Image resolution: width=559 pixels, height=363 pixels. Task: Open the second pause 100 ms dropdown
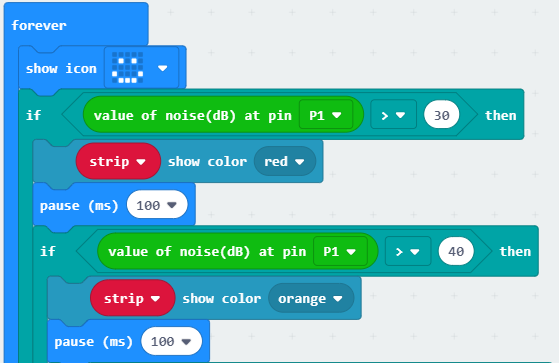(171, 342)
